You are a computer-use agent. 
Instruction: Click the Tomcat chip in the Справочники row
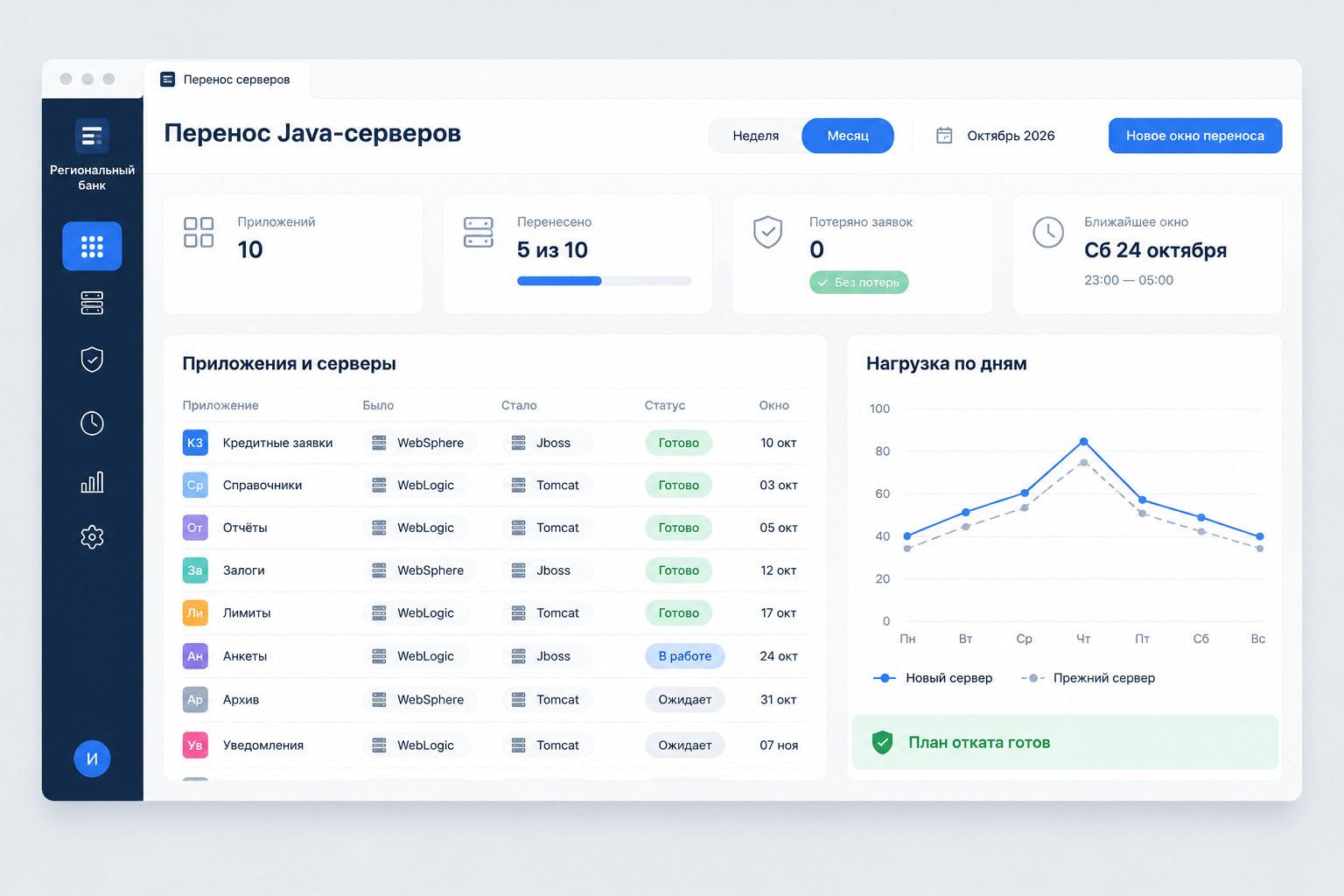click(547, 485)
